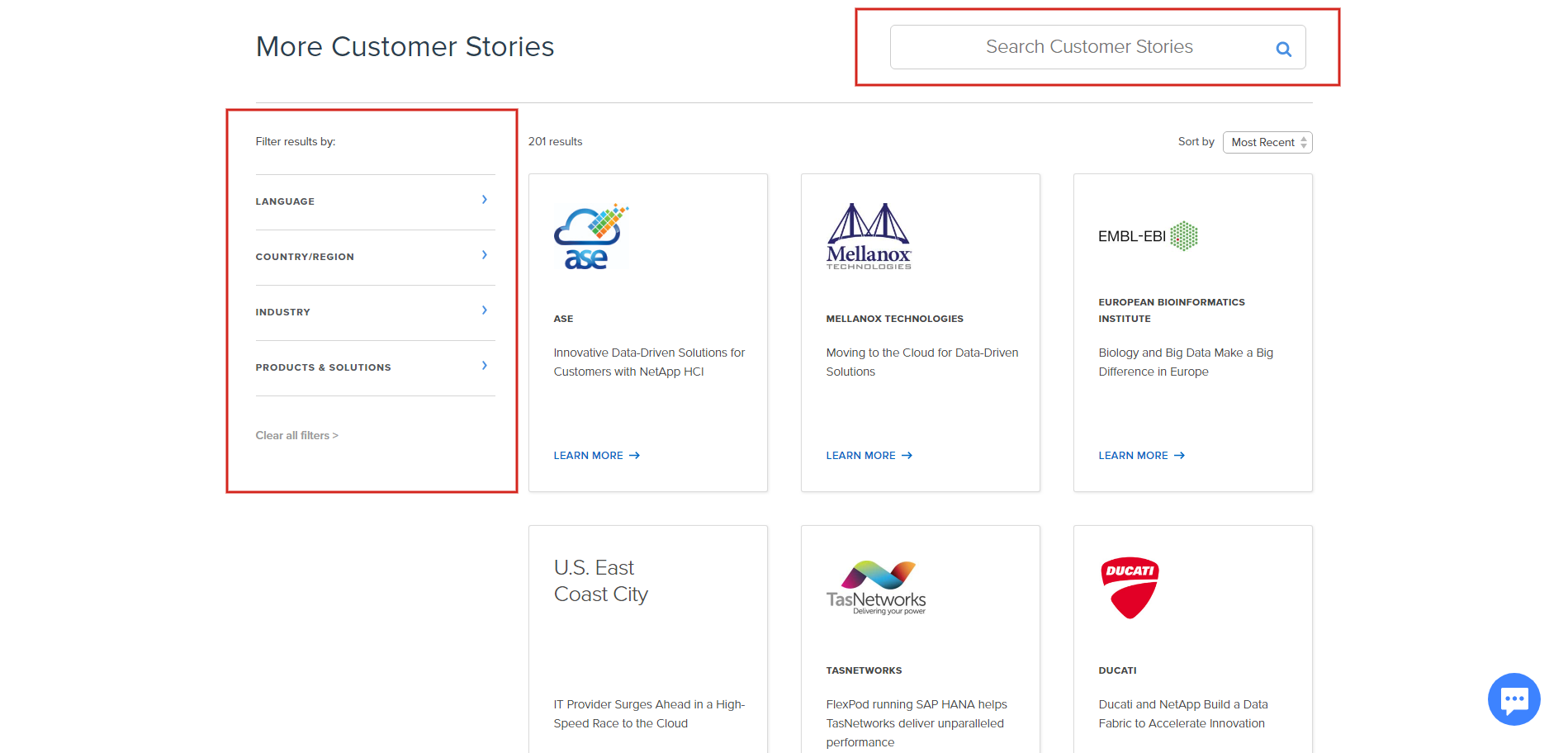Select the INDUSTRY filter label
The image size is (1568, 753).
283,312
